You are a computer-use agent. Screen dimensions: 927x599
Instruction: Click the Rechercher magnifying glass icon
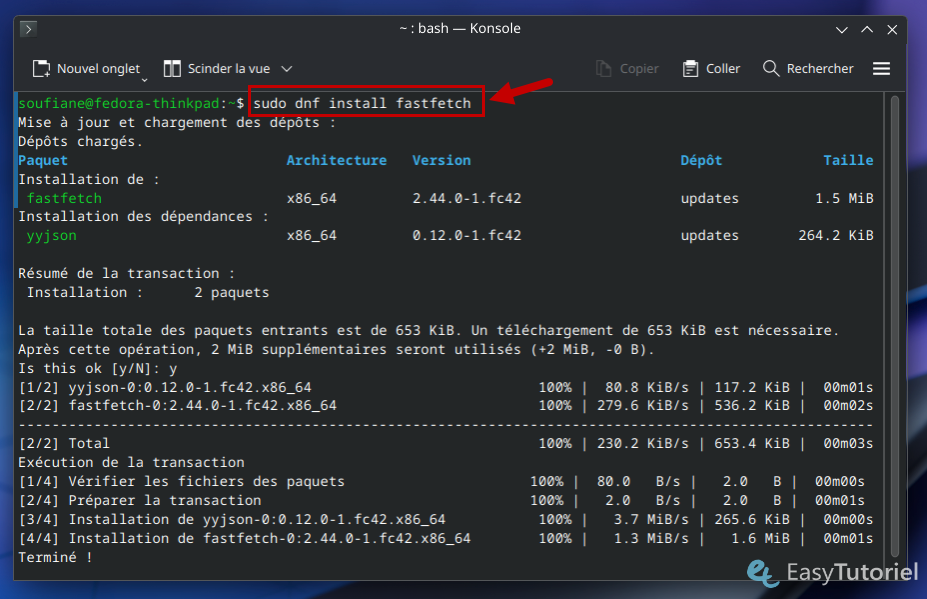pyautogui.click(x=769, y=69)
